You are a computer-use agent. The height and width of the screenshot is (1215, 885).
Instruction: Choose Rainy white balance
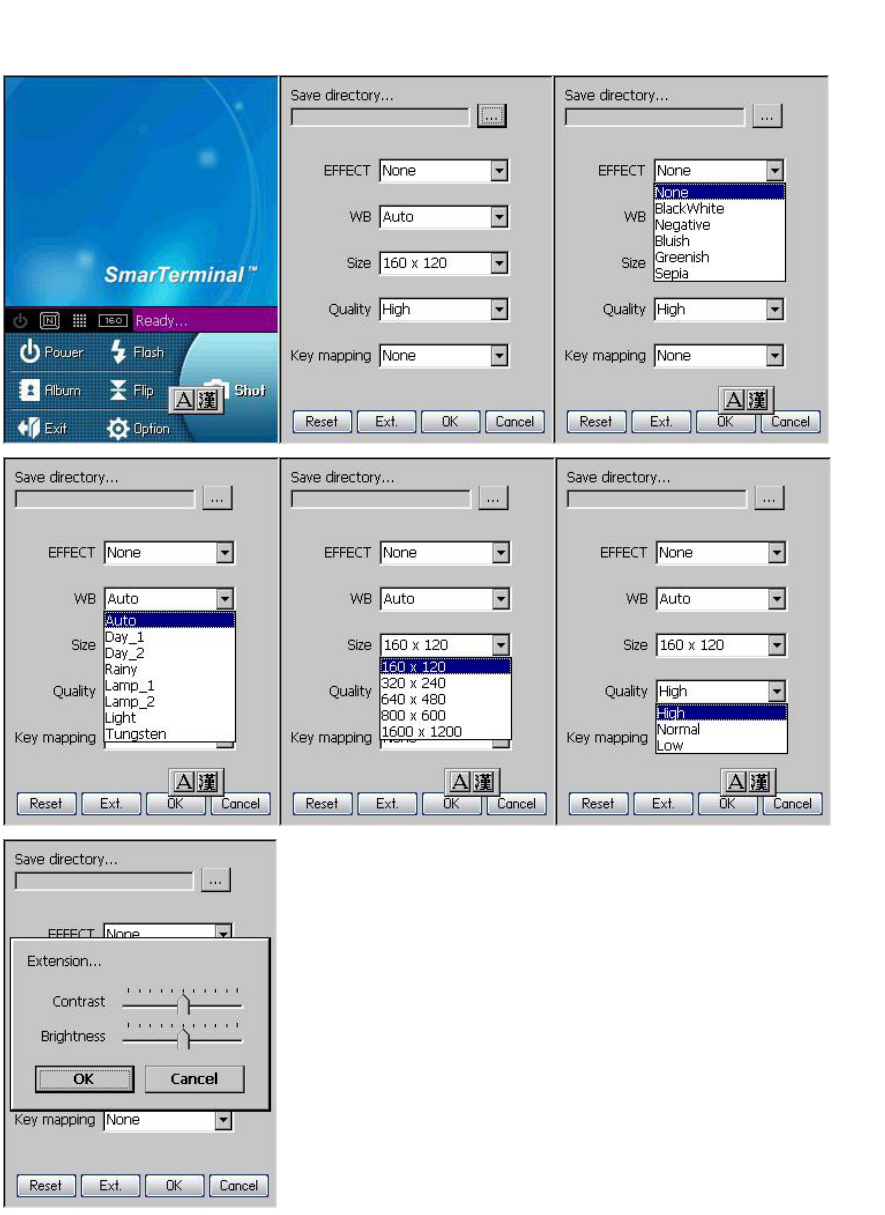point(169,669)
